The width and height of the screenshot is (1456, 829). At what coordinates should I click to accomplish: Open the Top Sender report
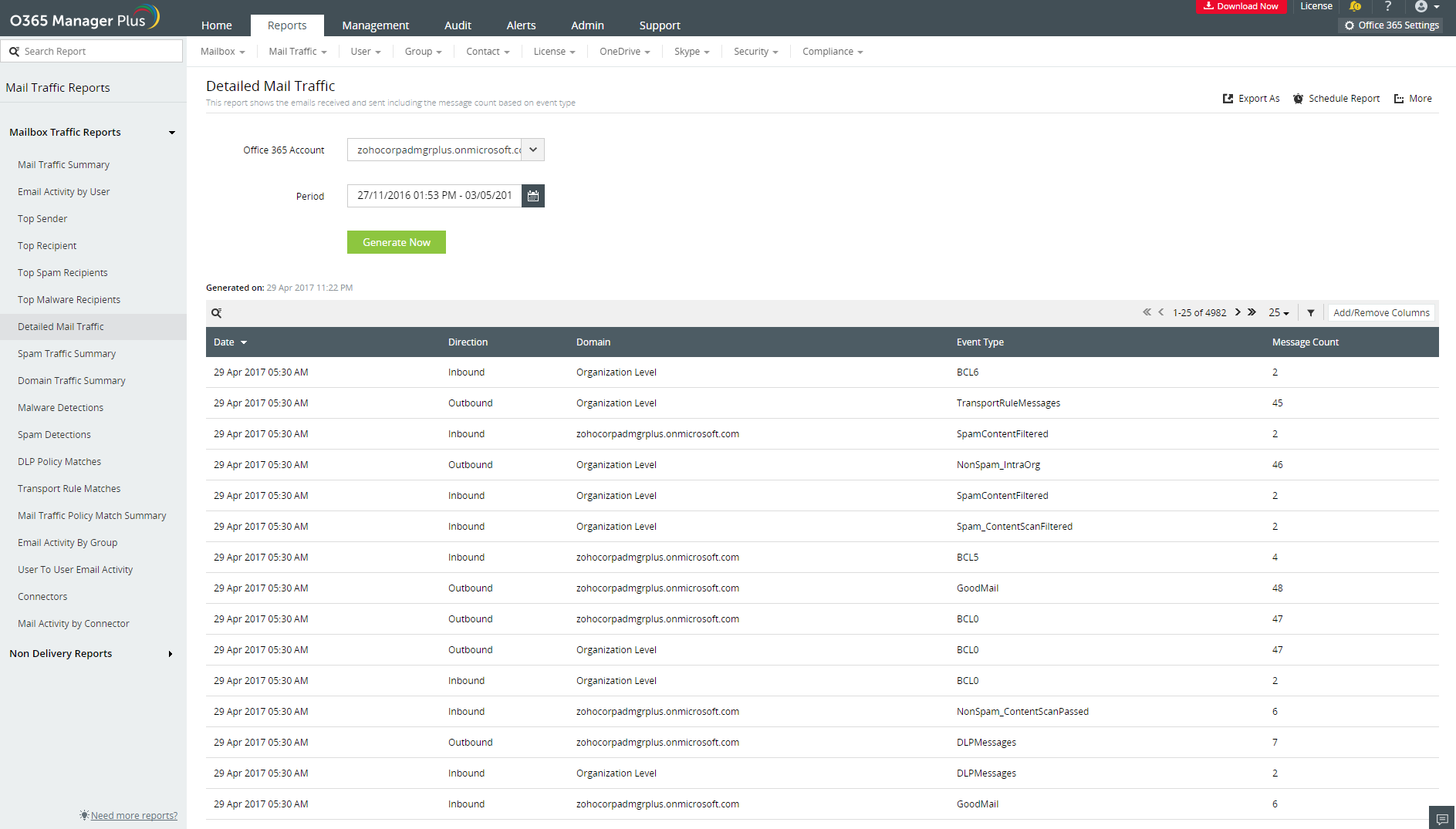42,219
